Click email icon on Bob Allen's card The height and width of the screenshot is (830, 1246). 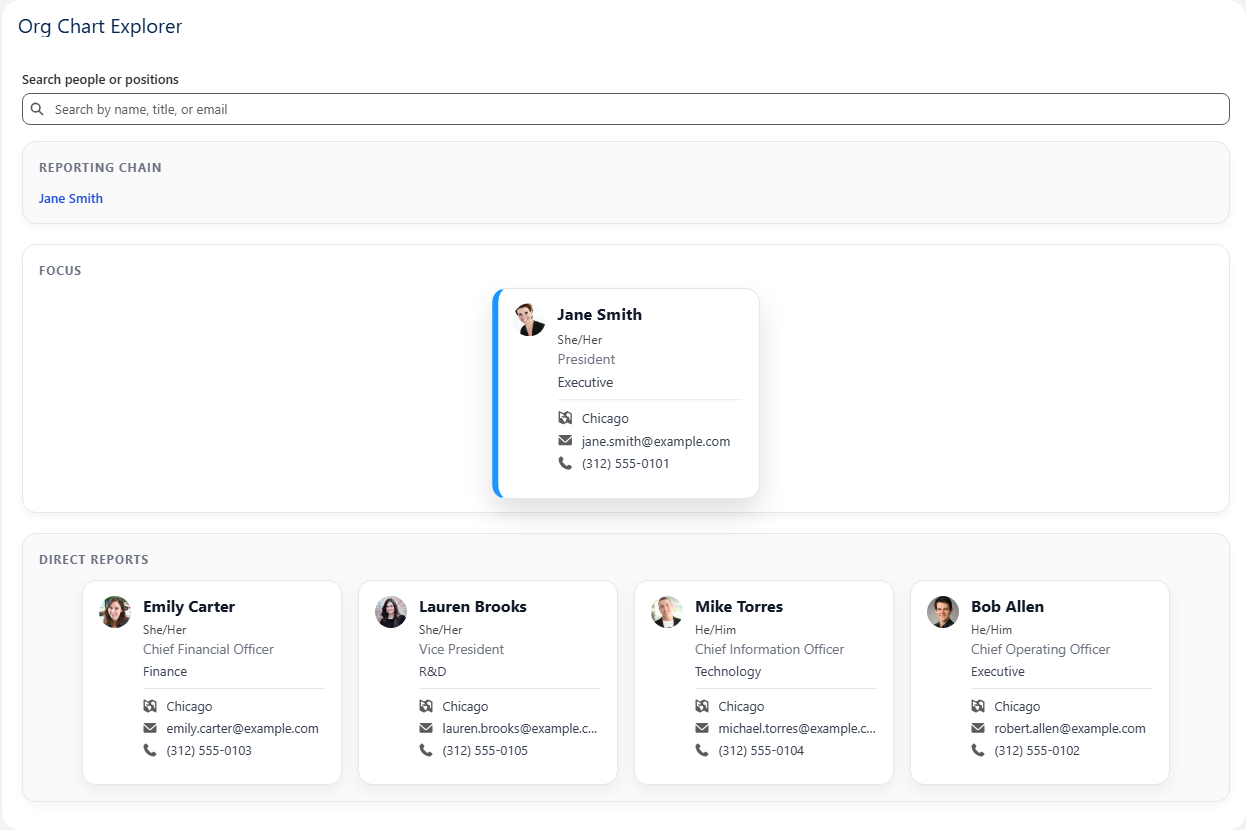(978, 728)
